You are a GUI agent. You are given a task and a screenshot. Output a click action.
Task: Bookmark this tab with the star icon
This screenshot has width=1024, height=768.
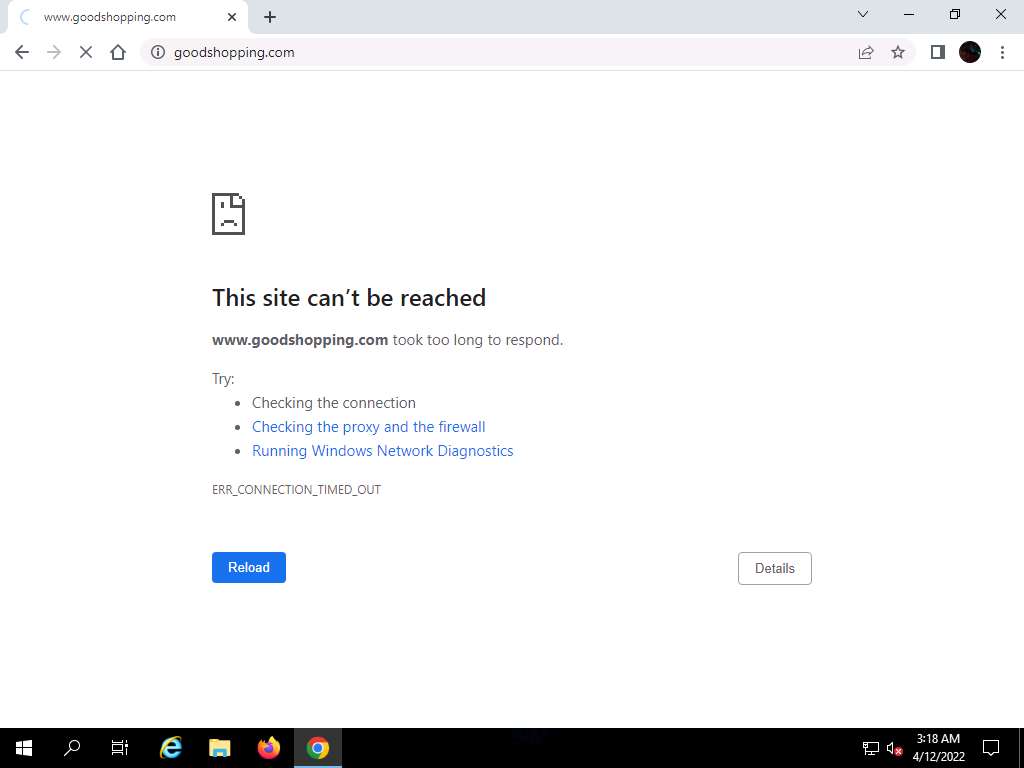point(898,52)
